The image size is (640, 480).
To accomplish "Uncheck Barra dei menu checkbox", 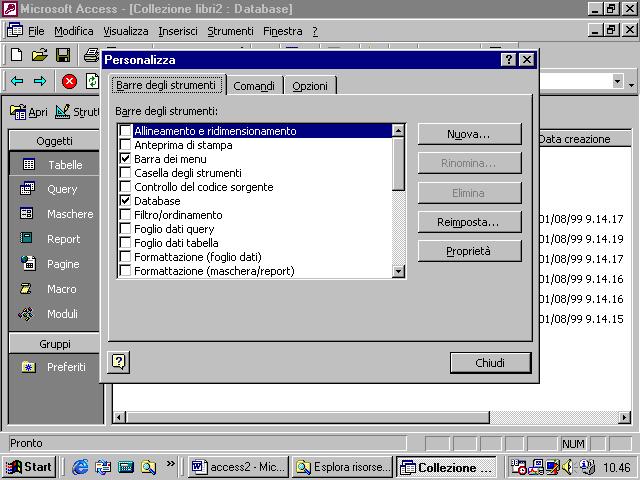I will 126,158.
